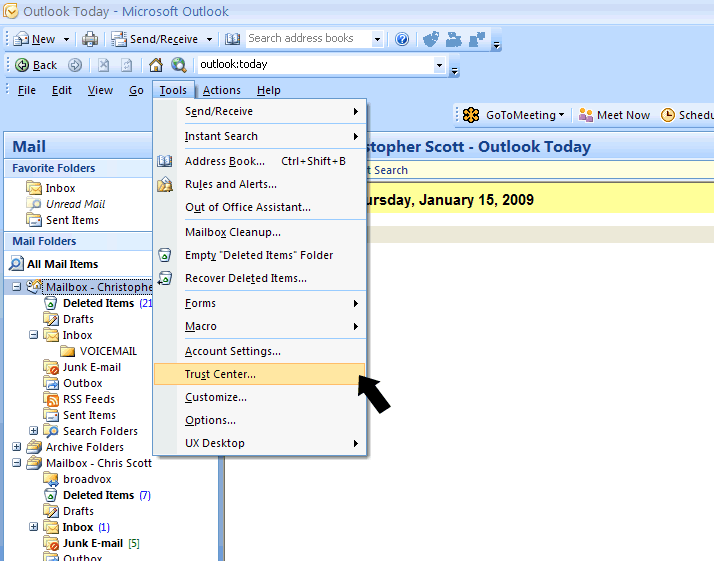Click the blue Help question mark icon
Image resolution: width=714 pixels, height=561 pixels.
(x=402, y=39)
